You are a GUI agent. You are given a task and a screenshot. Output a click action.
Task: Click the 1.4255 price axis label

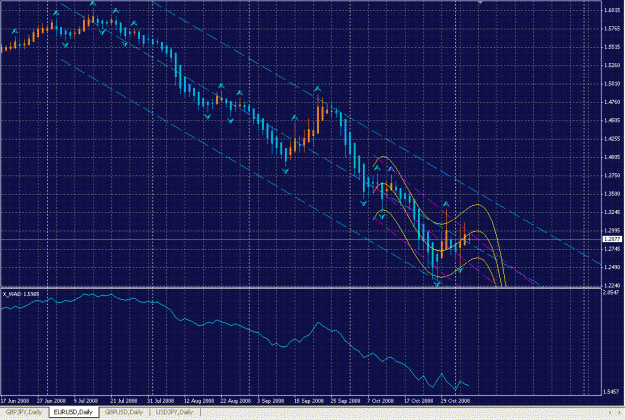(x=612, y=139)
